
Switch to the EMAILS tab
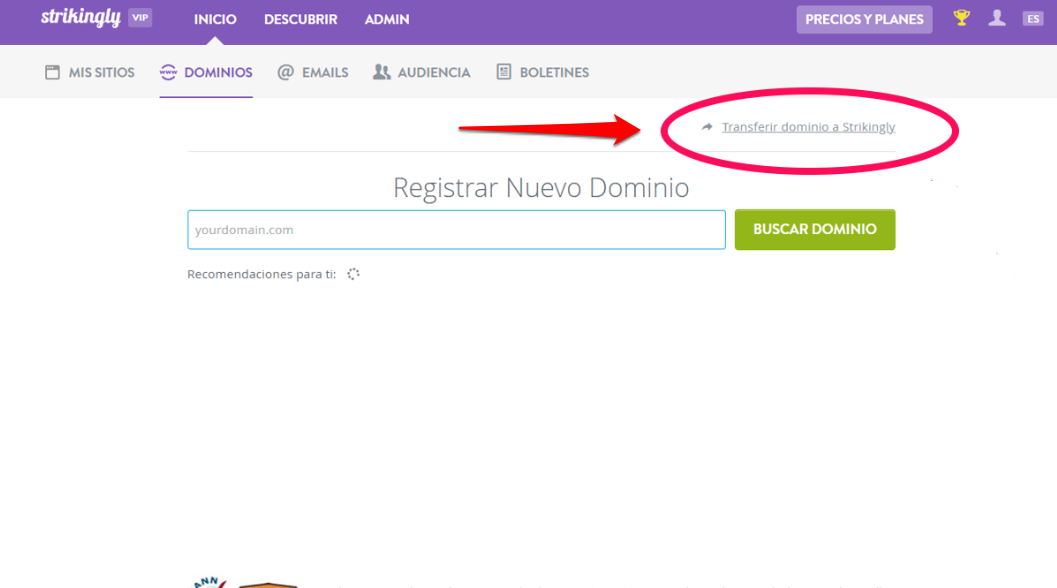coord(313,72)
